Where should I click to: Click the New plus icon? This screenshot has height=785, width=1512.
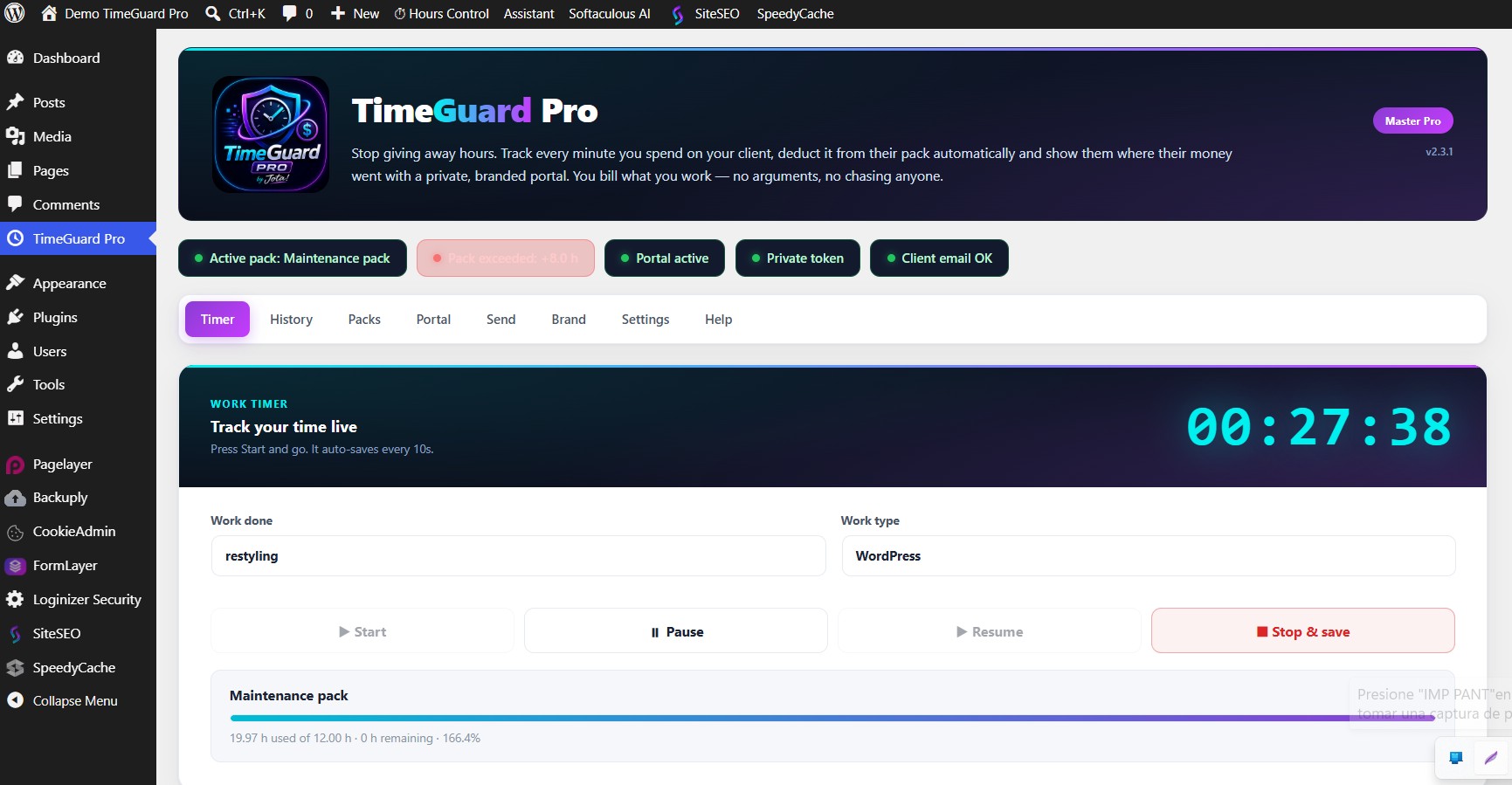click(338, 13)
